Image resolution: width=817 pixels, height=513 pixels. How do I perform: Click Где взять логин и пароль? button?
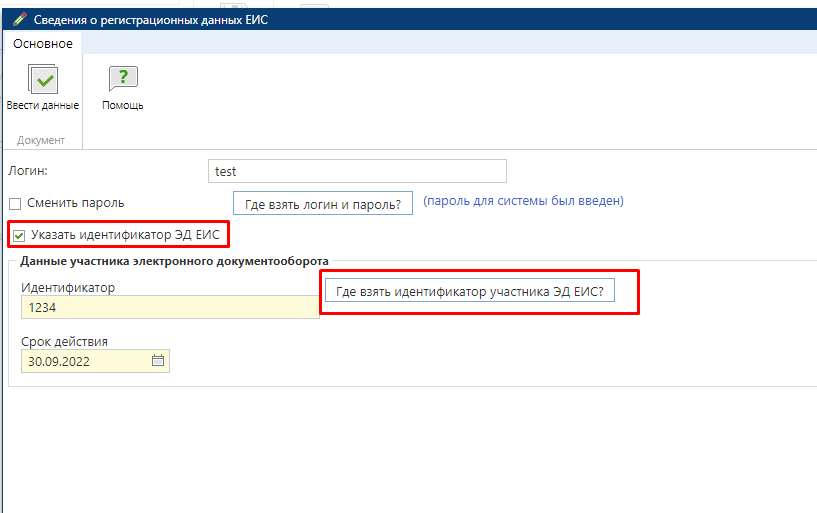point(323,204)
